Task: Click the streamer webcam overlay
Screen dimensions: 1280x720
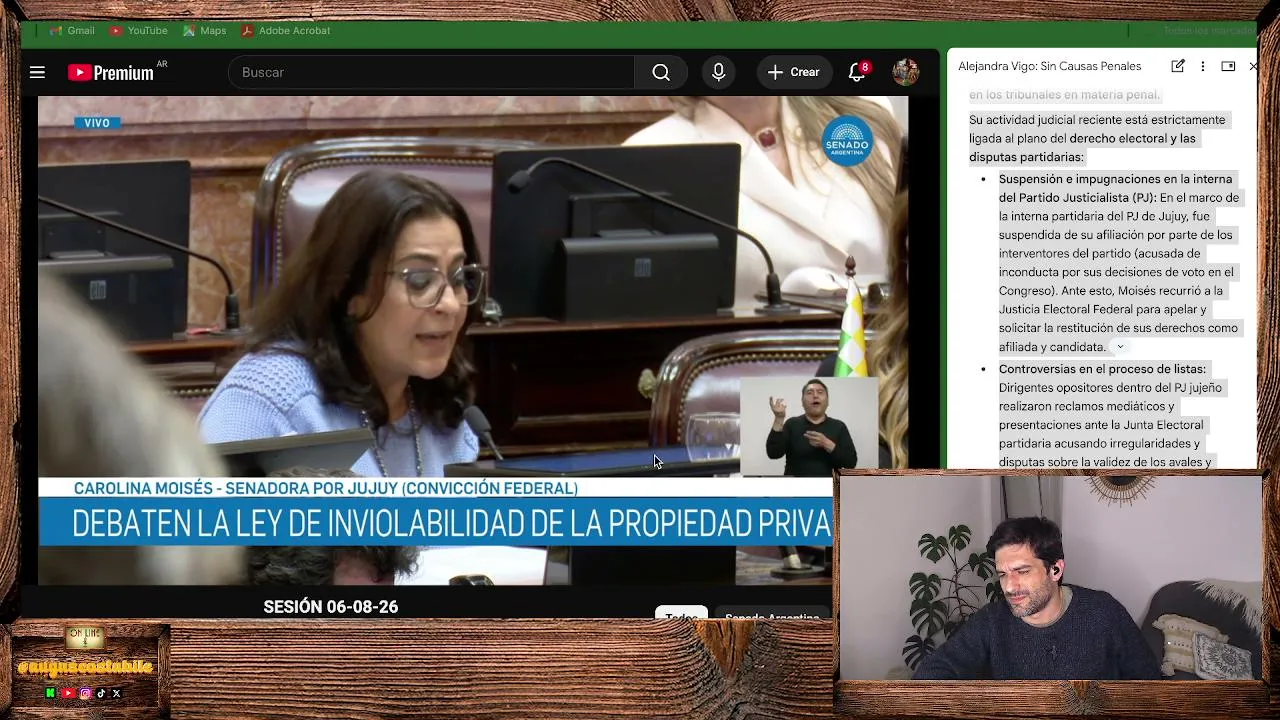Action: coord(1050,578)
